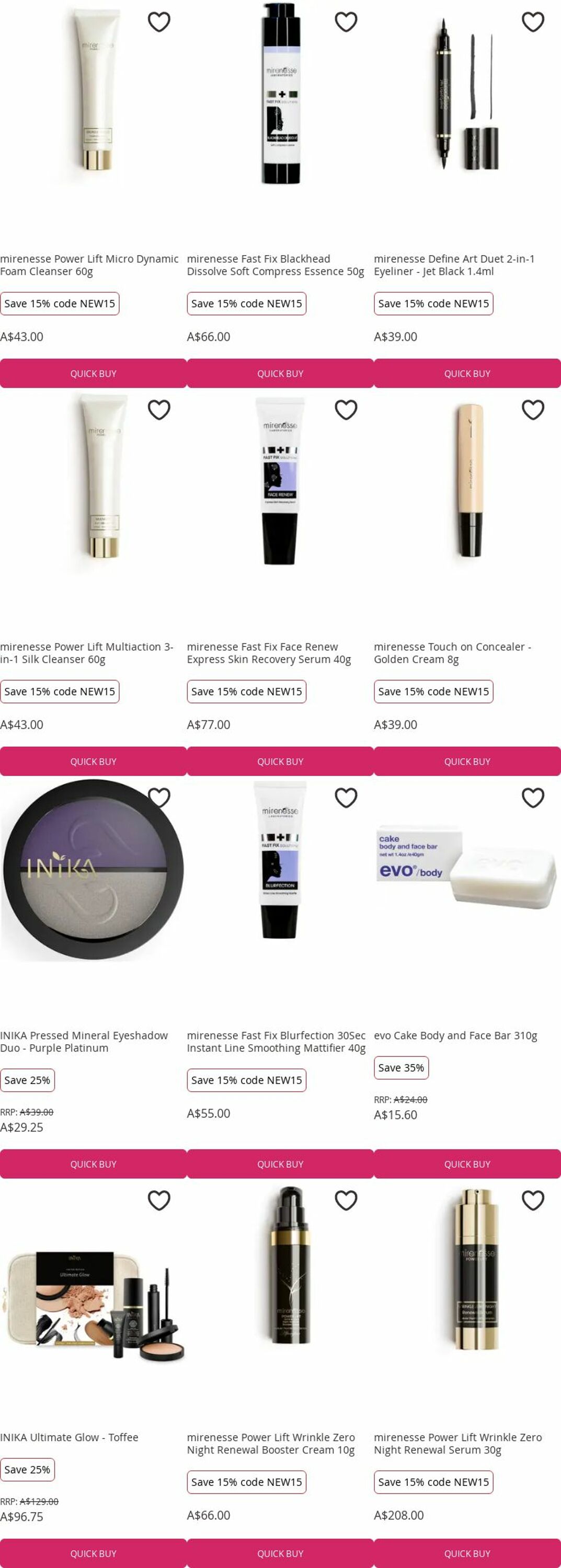
Task: Quick buy the INIKA Eyeshadow Duo
Action: tap(93, 1163)
